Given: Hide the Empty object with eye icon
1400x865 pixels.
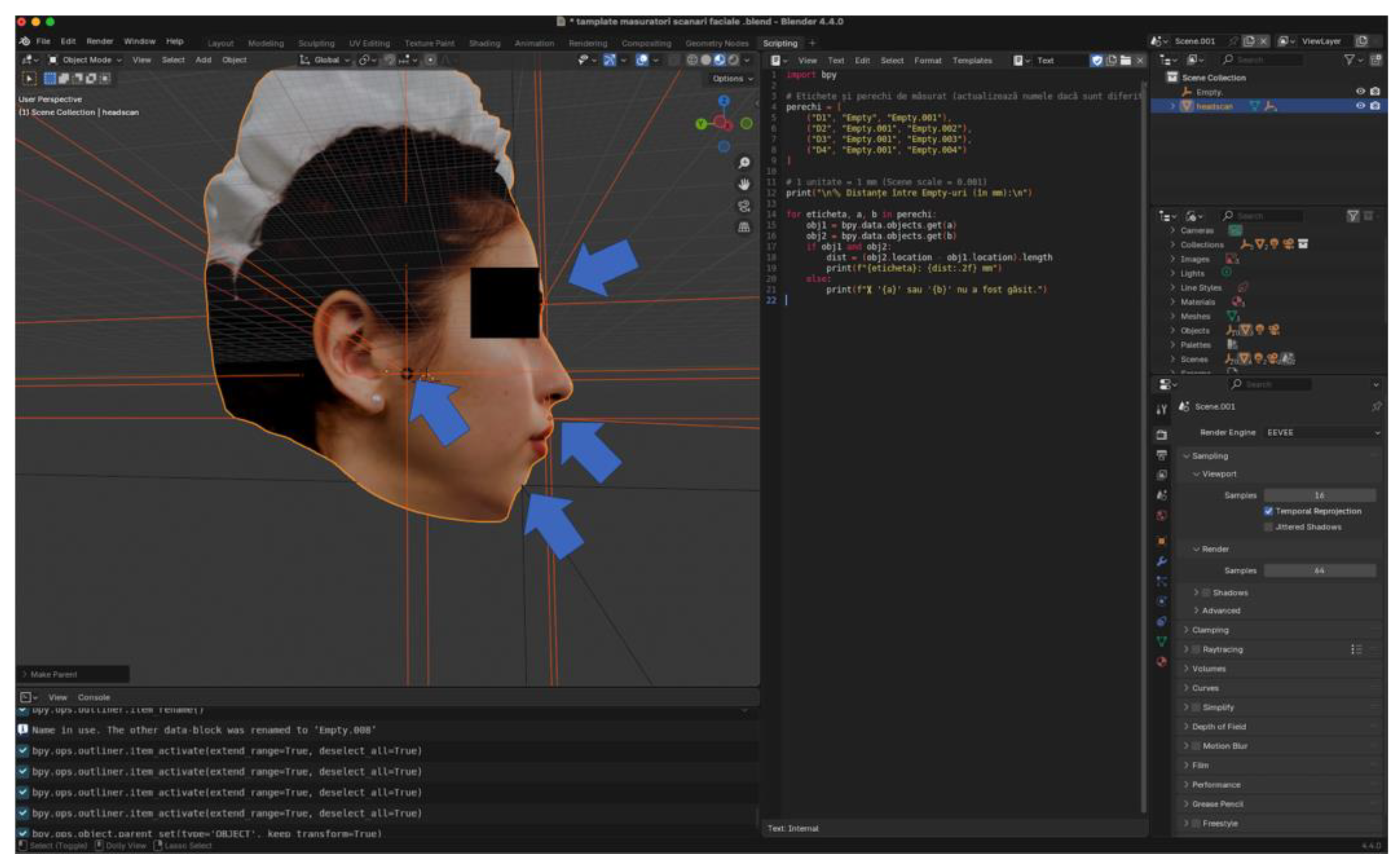Looking at the screenshot, I should (x=1360, y=92).
